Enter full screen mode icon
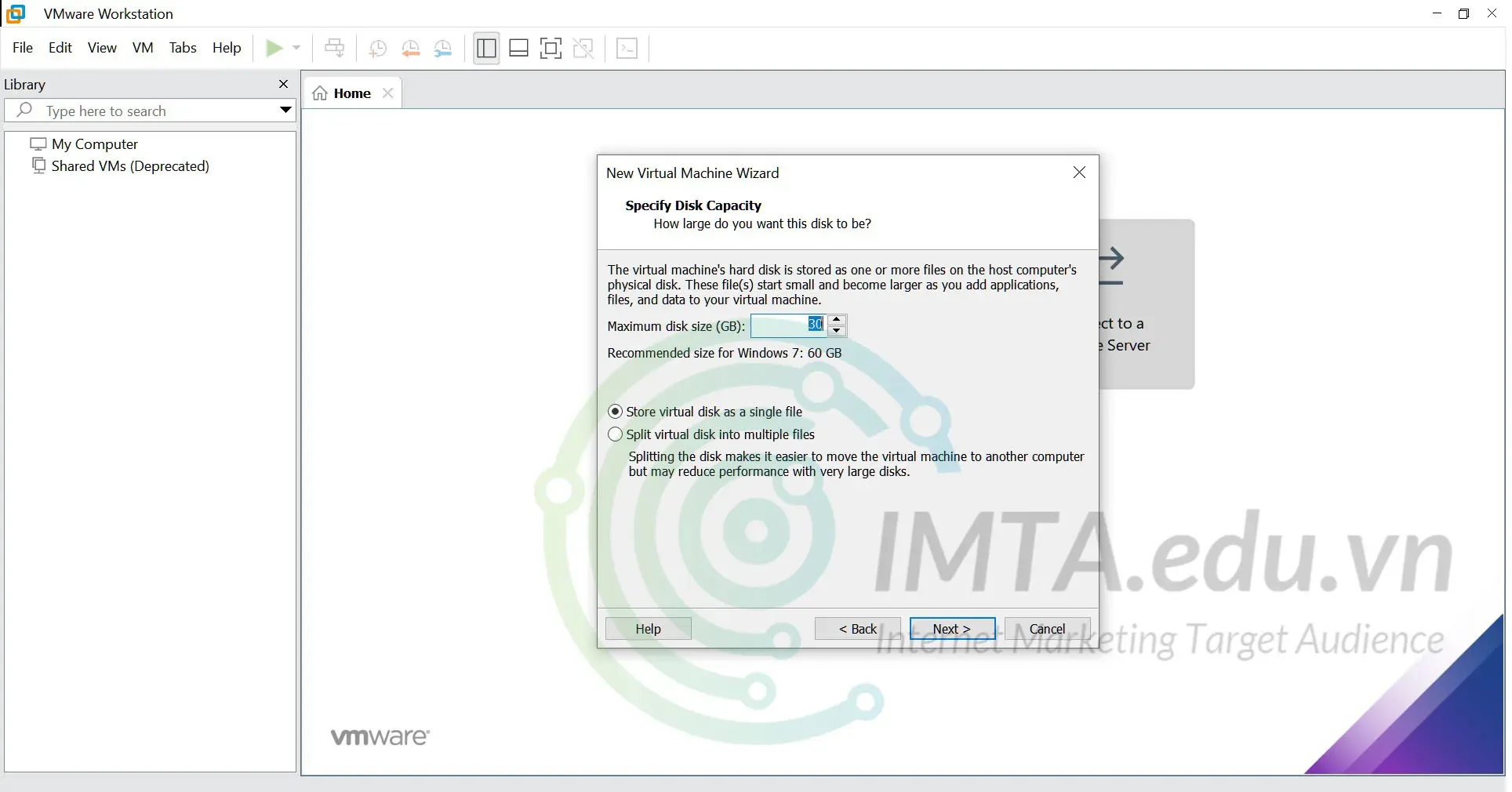This screenshot has width=1512, height=792. 551,49
